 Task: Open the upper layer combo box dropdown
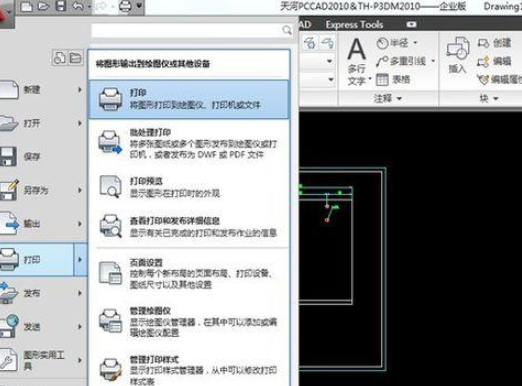pyautogui.click(x=329, y=61)
